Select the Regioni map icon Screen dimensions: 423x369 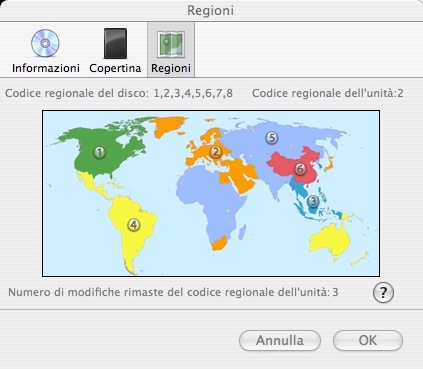click(171, 44)
